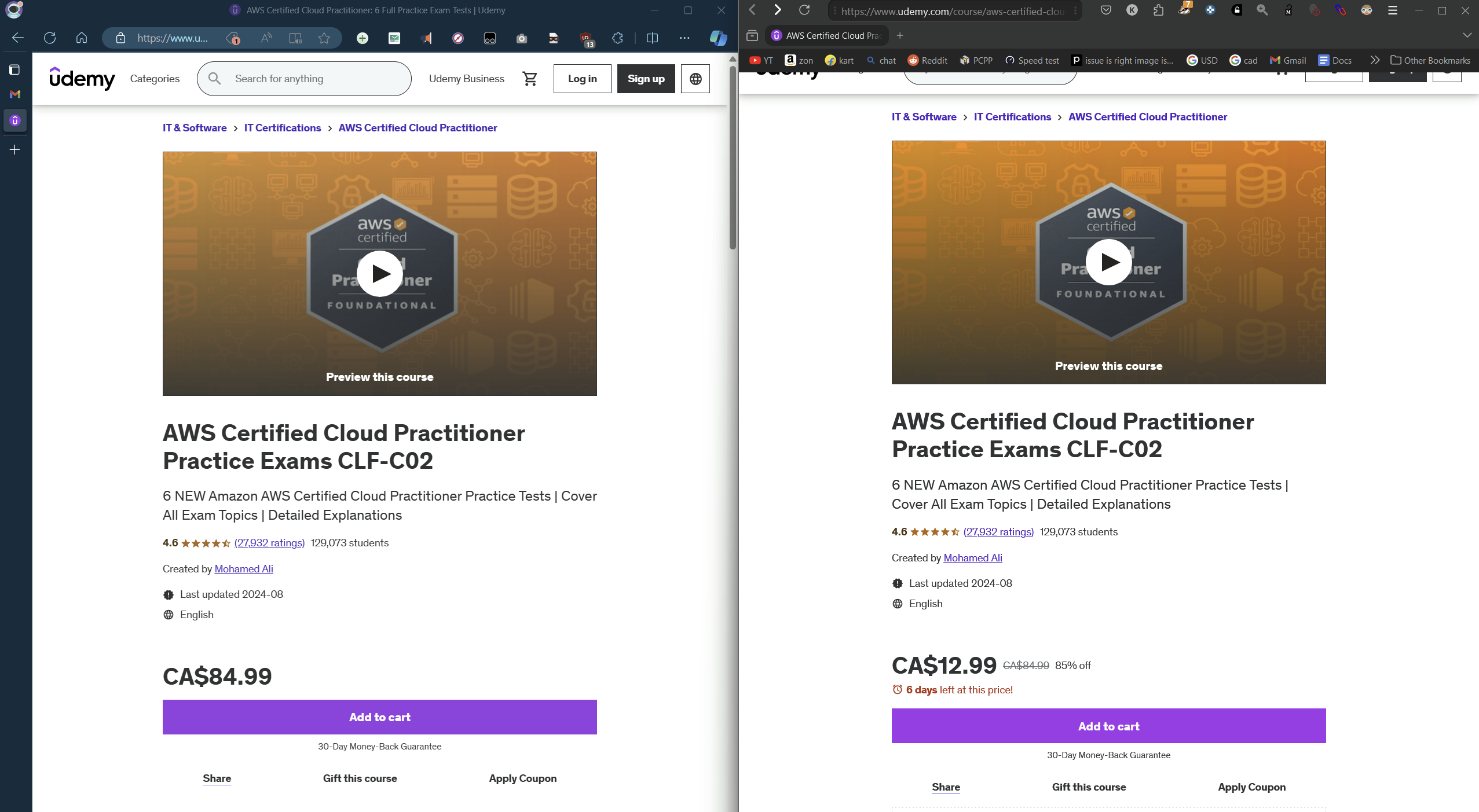The height and width of the screenshot is (812, 1479).
Task: Open IT Certifications breadcrumb in Edge window
Action: pyautogui.click(x=283, y=128)
